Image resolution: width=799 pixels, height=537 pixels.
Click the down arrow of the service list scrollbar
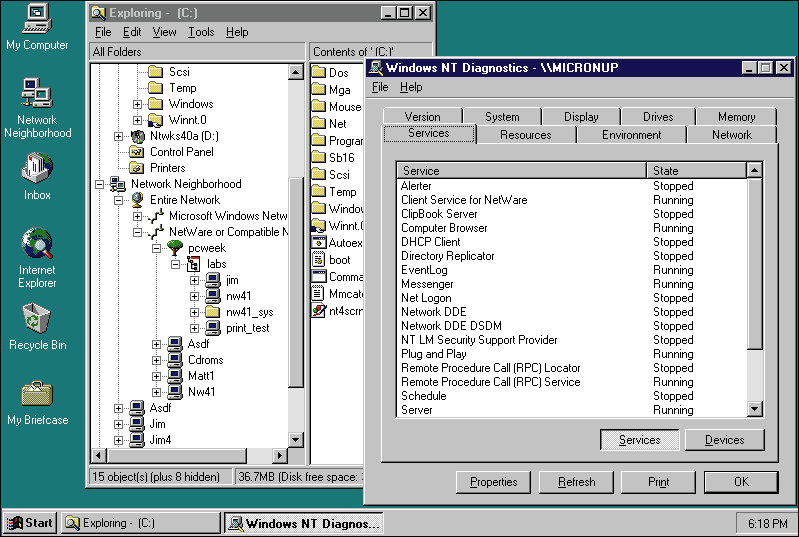(754, 409)
